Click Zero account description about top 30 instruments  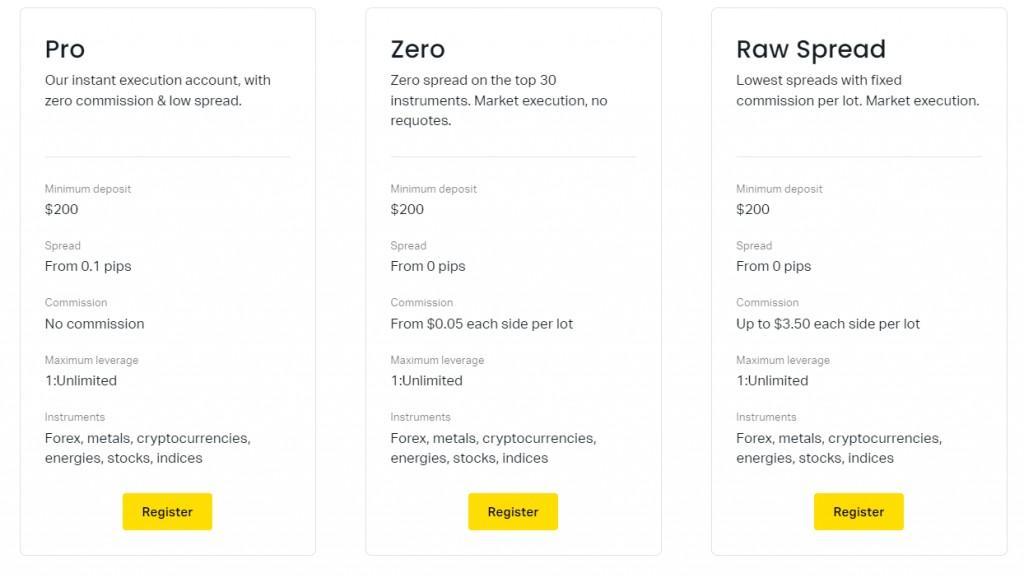[498, 100]
